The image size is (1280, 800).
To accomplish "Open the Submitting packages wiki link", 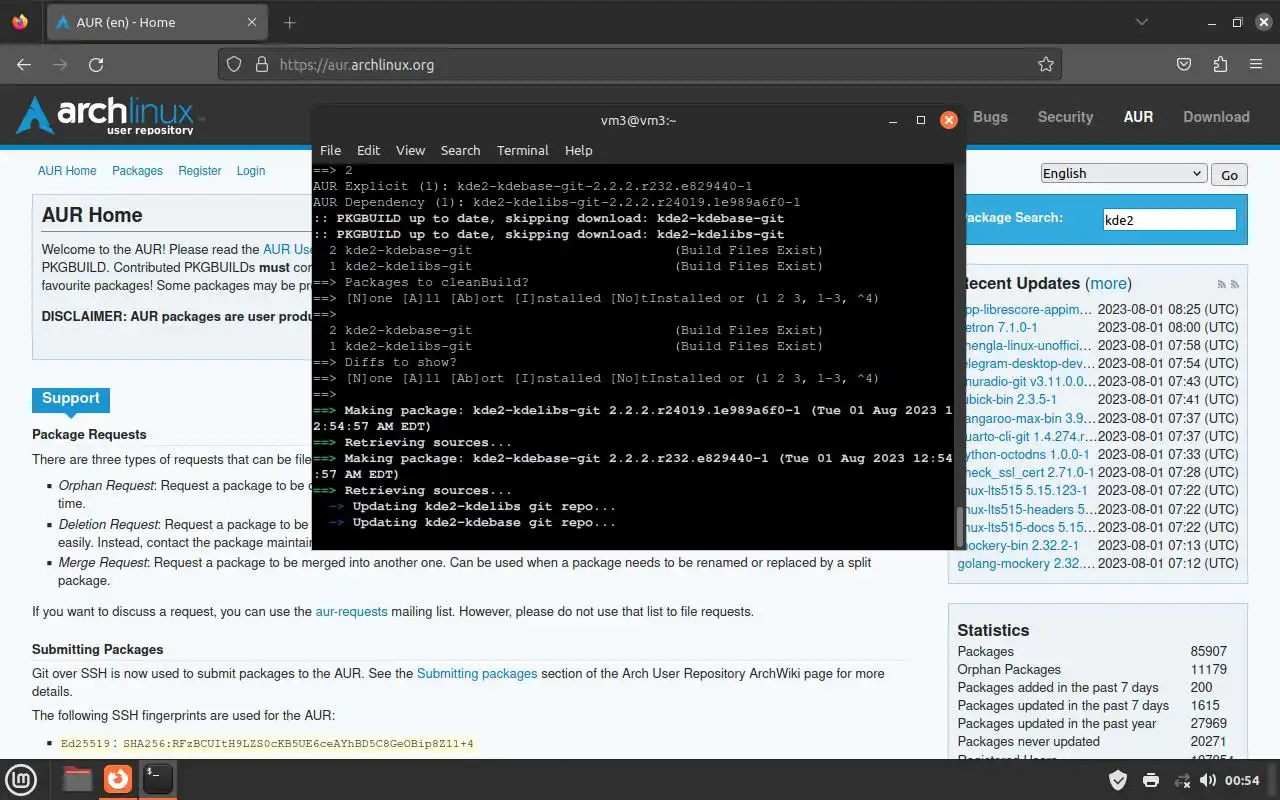I will 477,673.
